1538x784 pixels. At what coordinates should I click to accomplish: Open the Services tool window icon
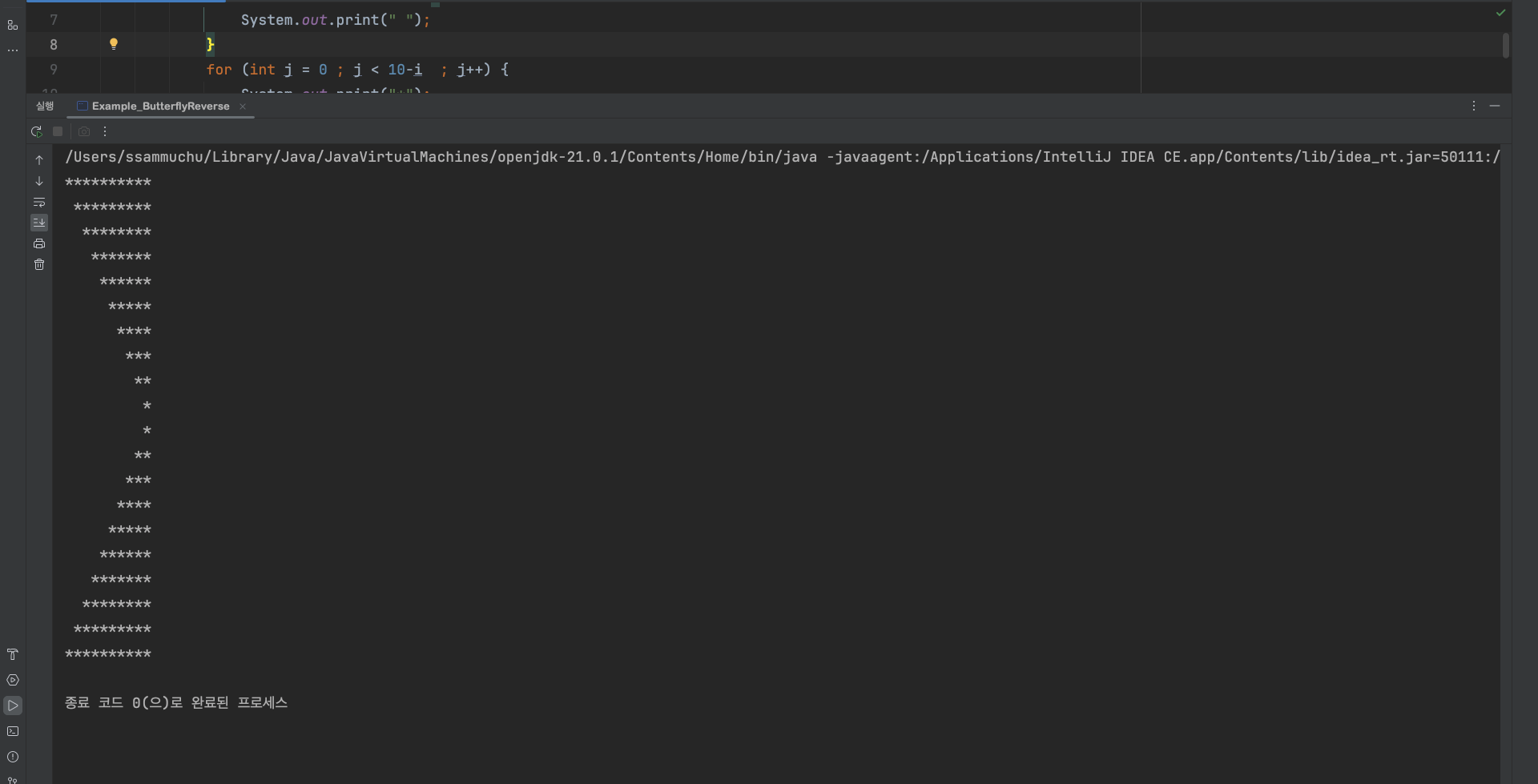13,680
